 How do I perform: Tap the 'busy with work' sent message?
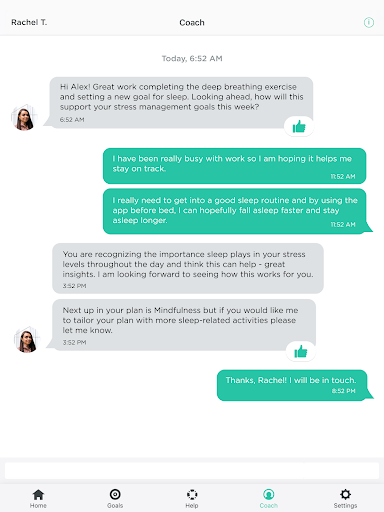234,166
